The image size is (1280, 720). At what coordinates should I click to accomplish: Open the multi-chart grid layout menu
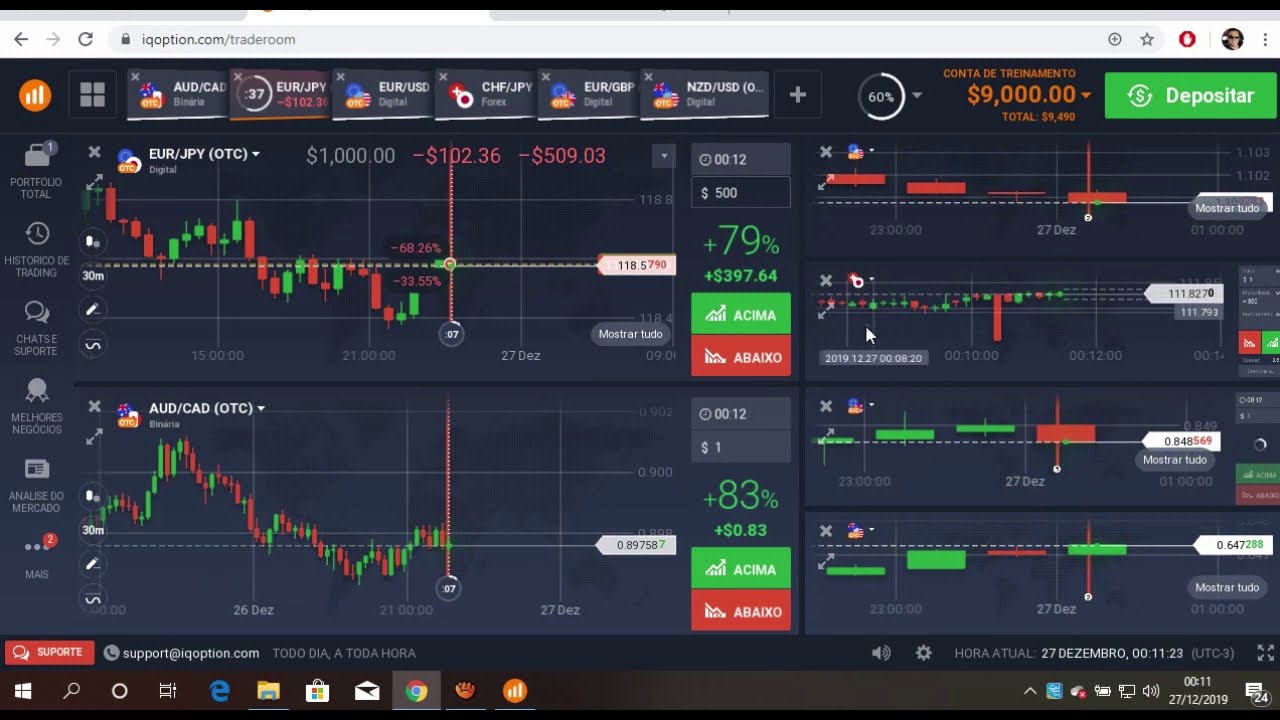[x=93, y=95]
